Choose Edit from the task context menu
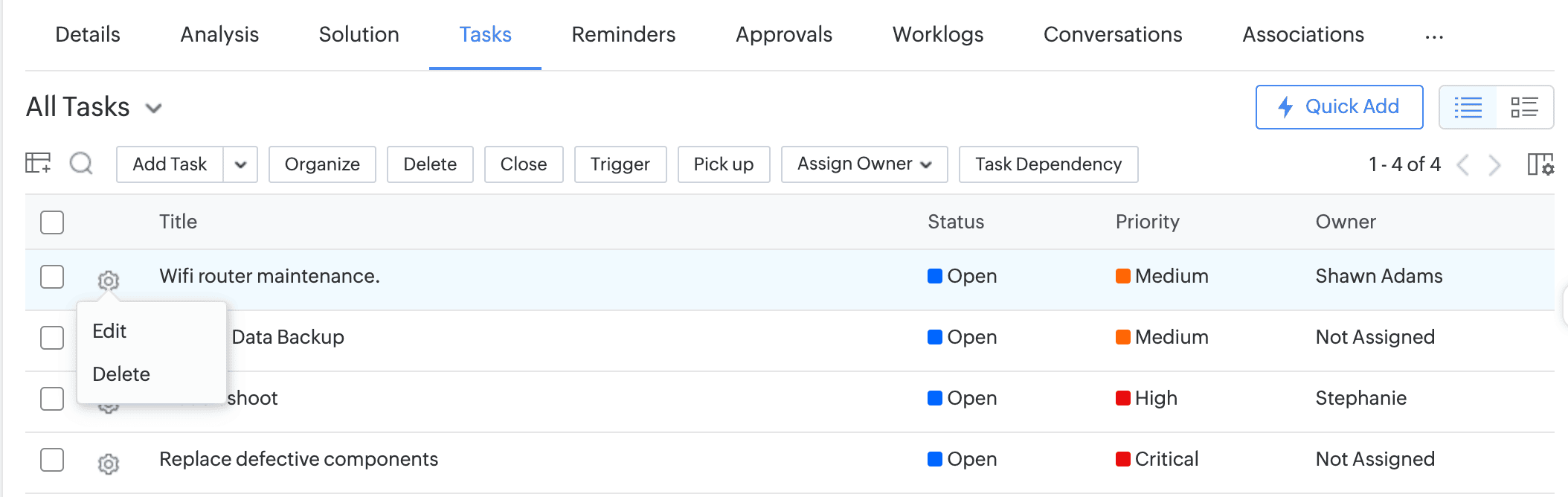This screenshot has height=497, width=1568. [x=109, y=331]
